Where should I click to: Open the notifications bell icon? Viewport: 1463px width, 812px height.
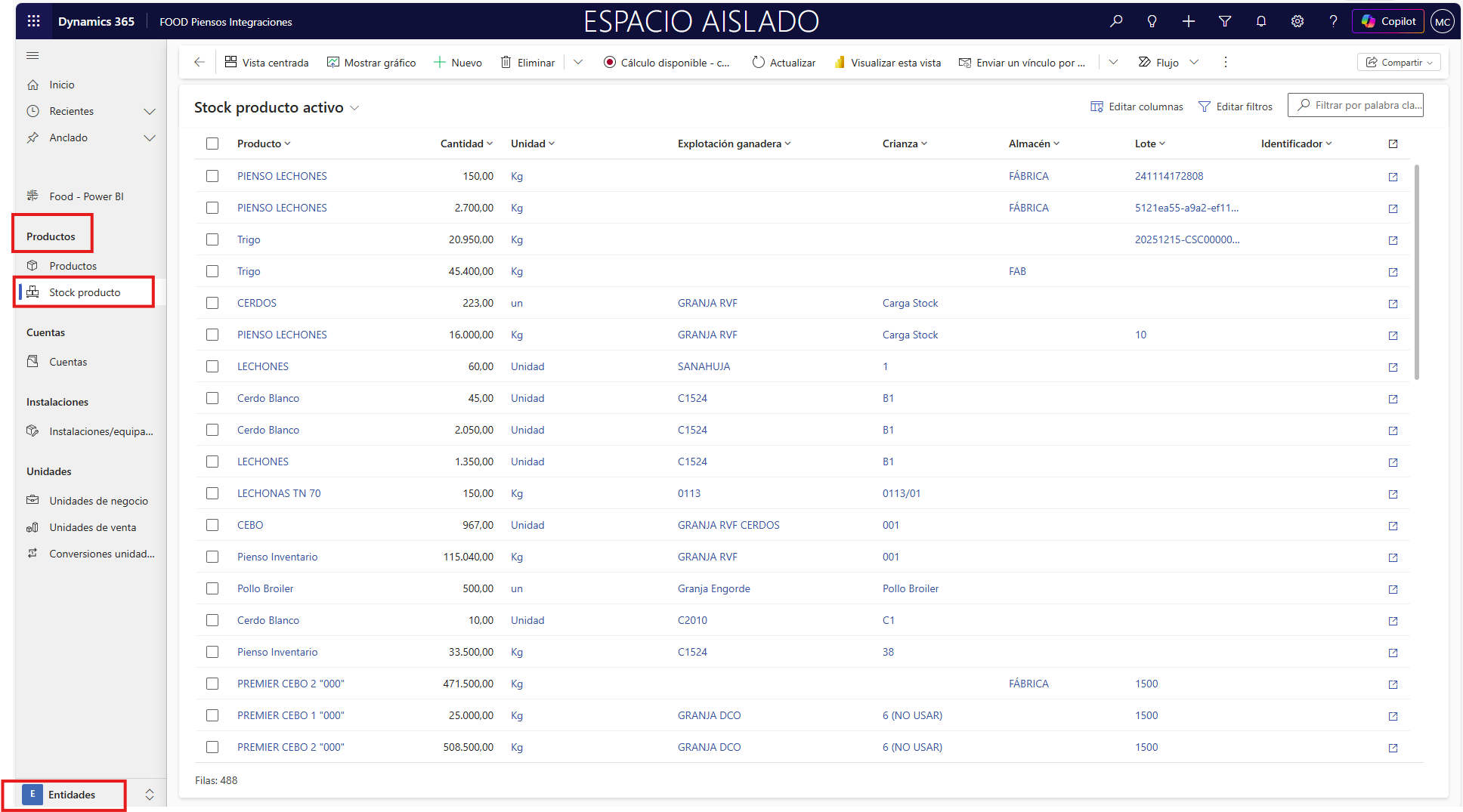click(1260, 21)
